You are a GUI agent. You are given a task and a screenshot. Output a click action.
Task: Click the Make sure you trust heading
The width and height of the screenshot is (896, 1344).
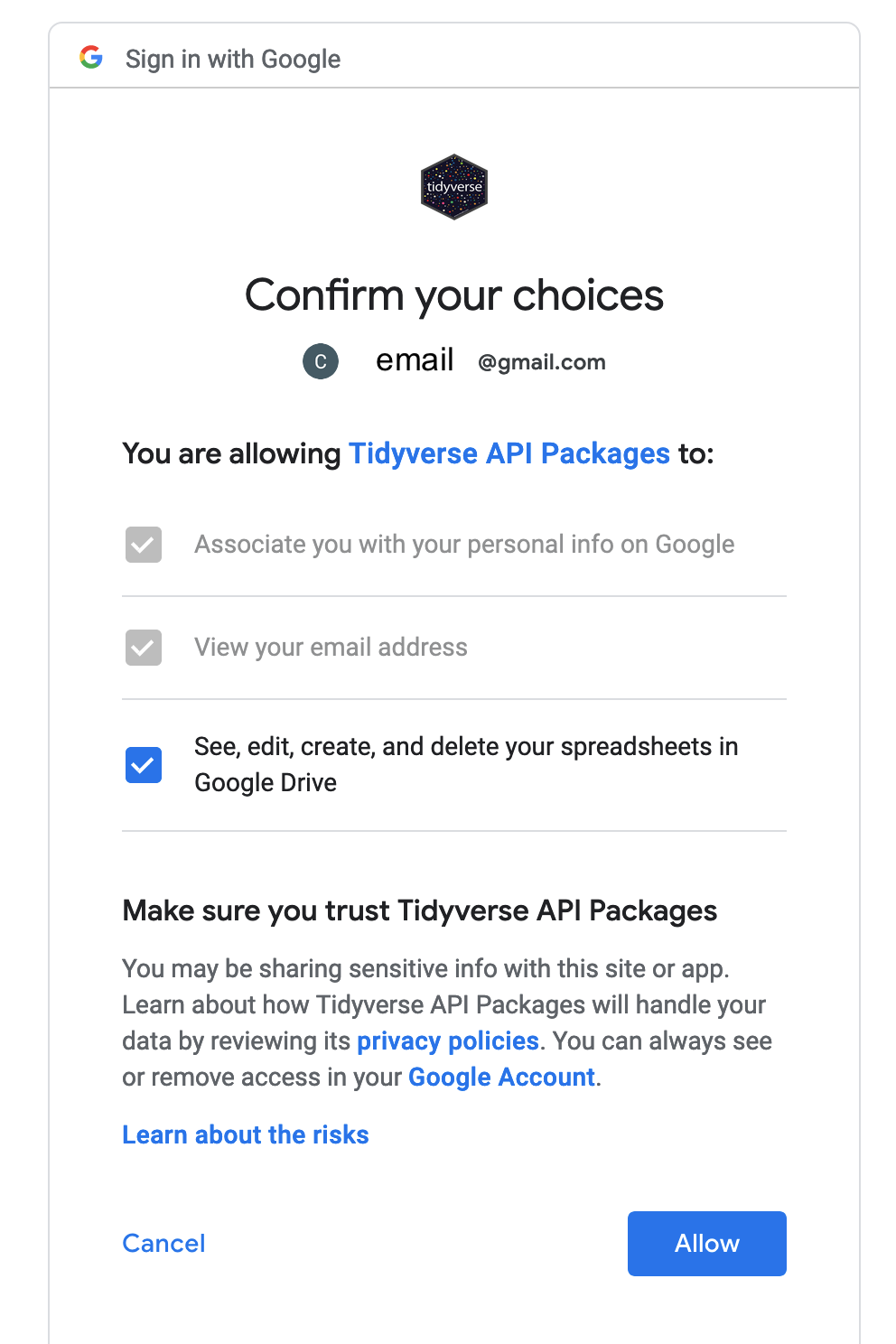point(420,910)
